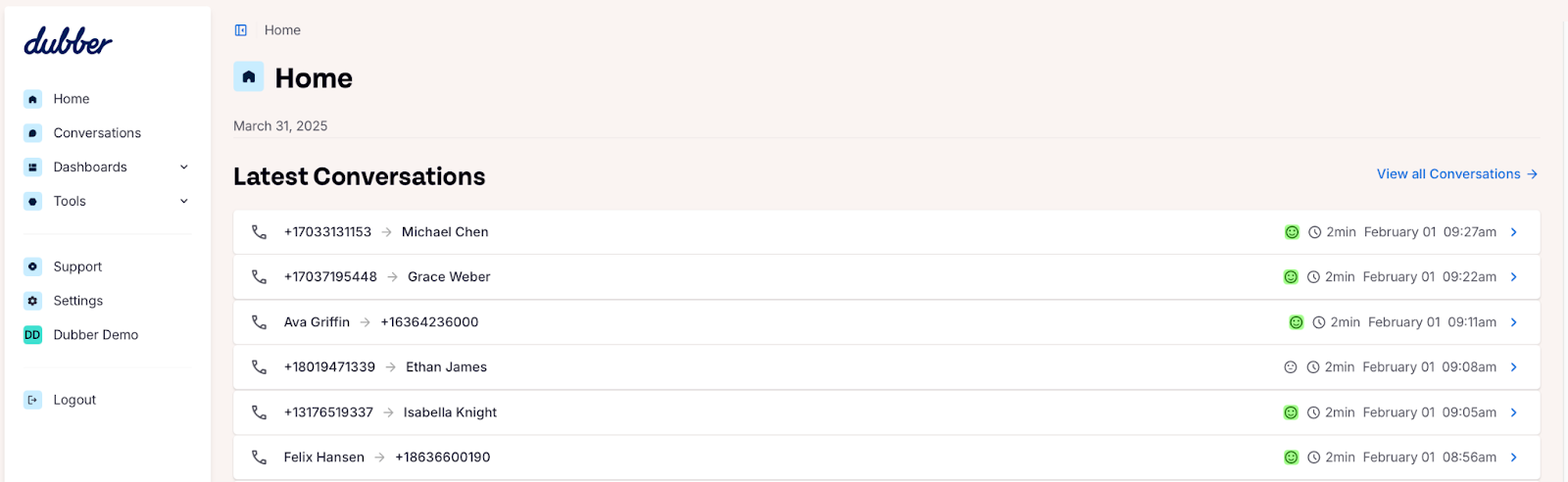Click the Conversations chat bubble icon

coord(32,133)
